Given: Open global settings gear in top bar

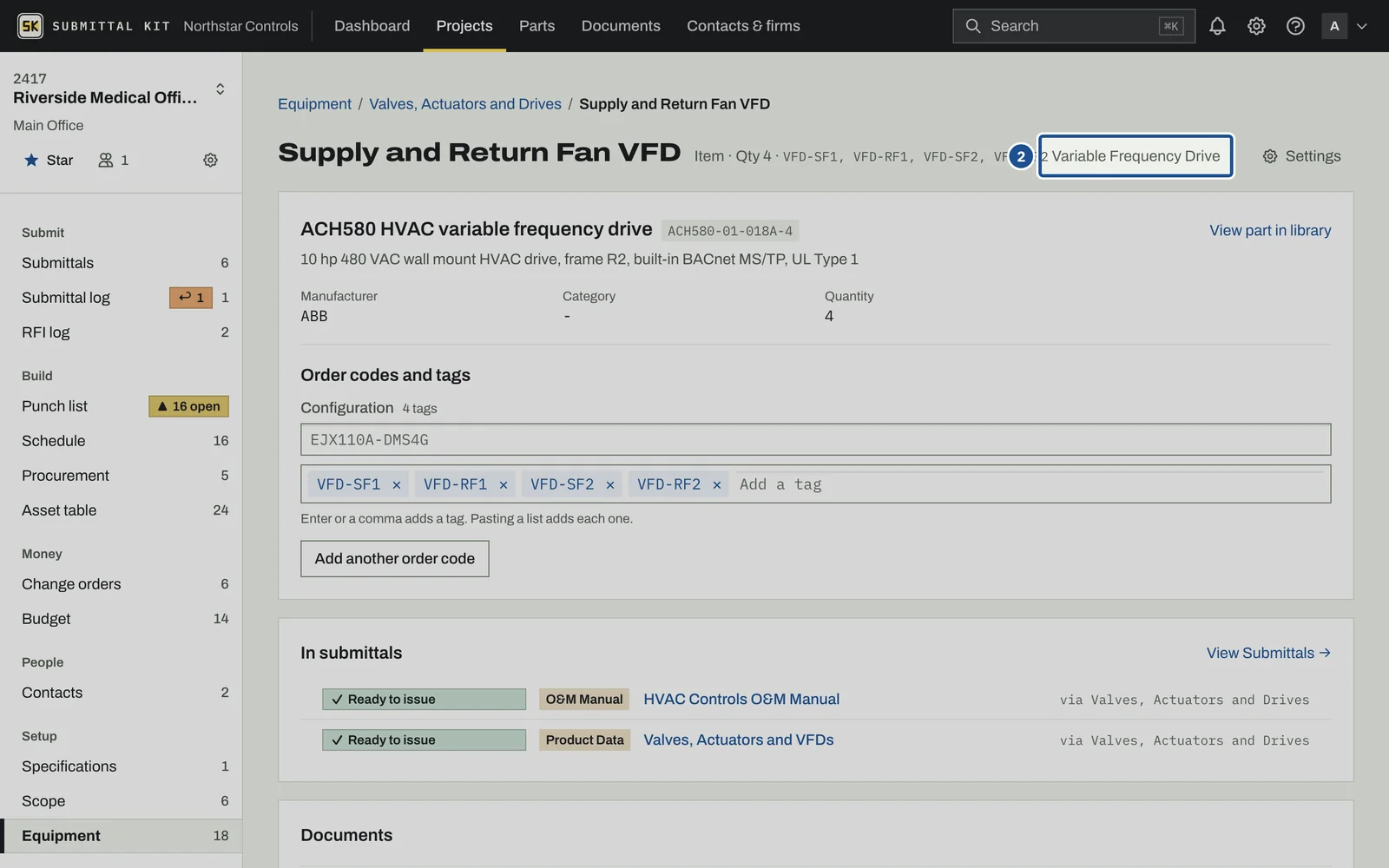Looking at the screenshot, I should tap(1256, 26).
